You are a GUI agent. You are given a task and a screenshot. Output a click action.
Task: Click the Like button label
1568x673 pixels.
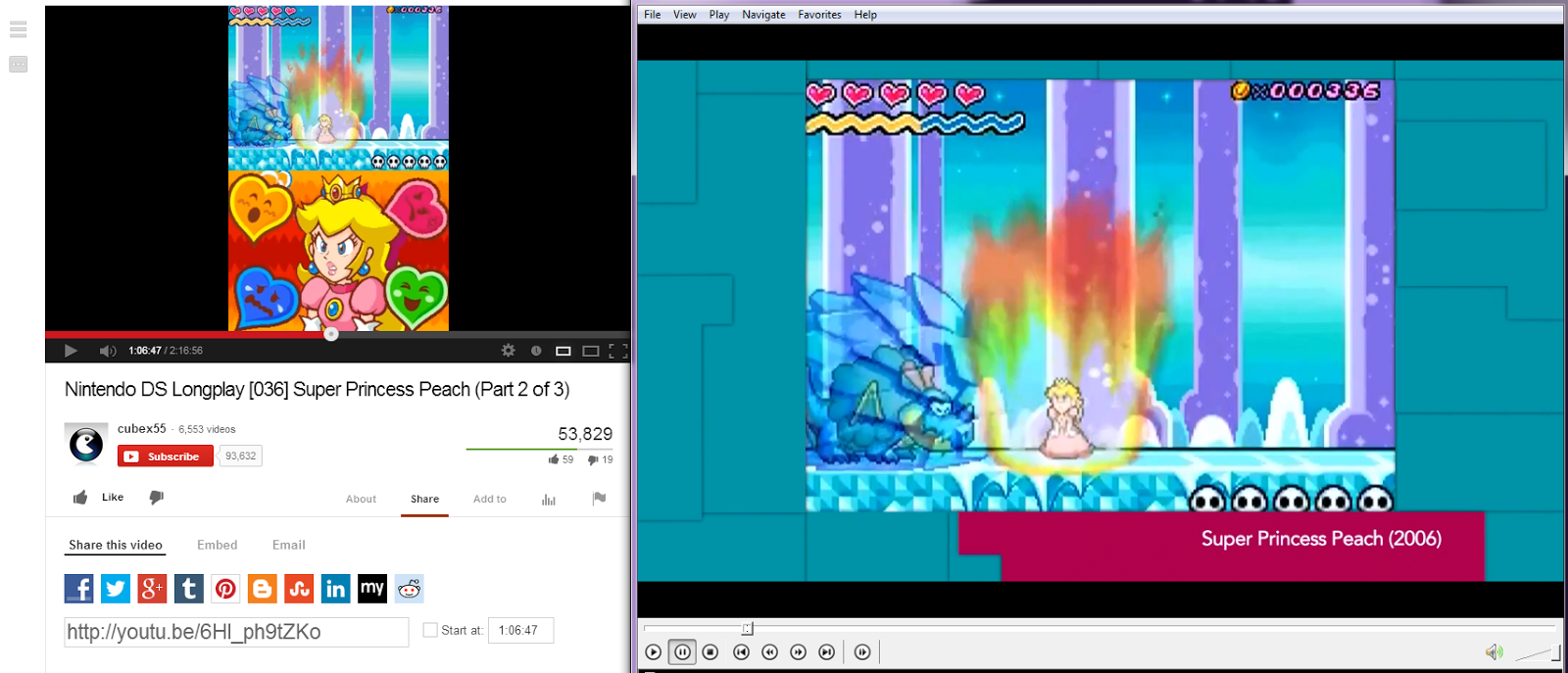[113, 498]
